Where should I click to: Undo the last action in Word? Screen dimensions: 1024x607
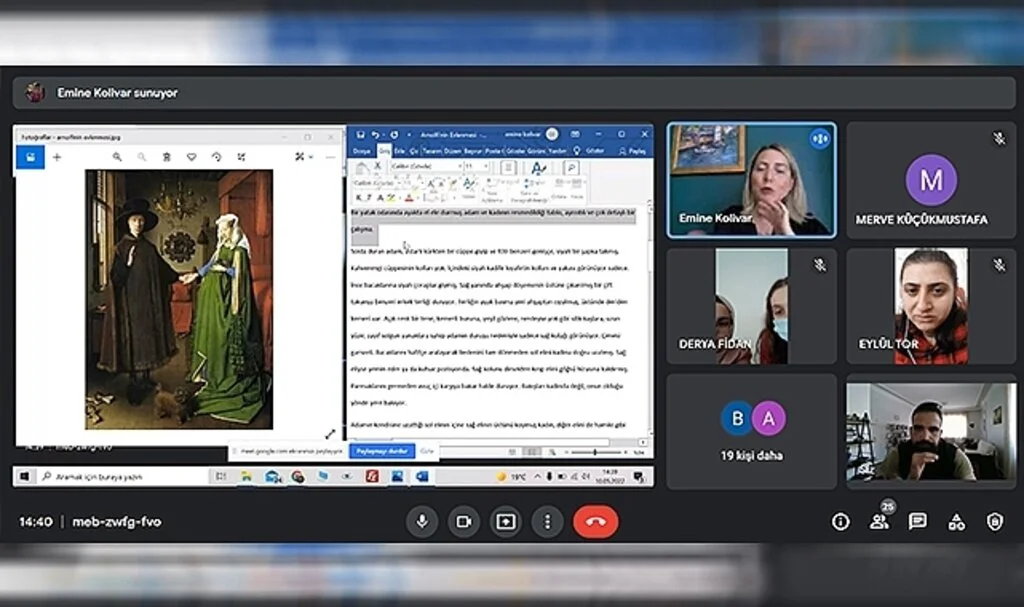376,135
